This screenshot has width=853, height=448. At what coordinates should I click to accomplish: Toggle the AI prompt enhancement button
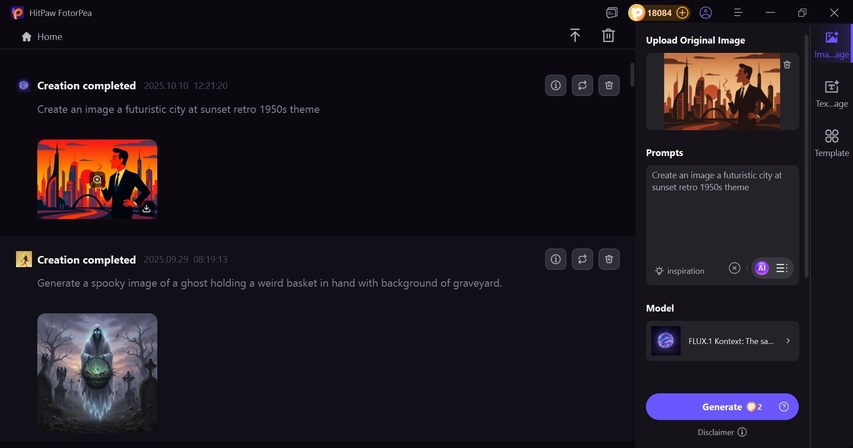click(x=761, y=268)
